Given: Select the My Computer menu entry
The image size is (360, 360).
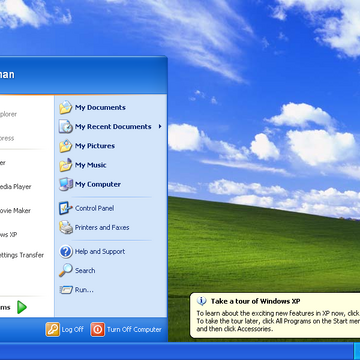Looking at the screenshot, I should 110,184.
